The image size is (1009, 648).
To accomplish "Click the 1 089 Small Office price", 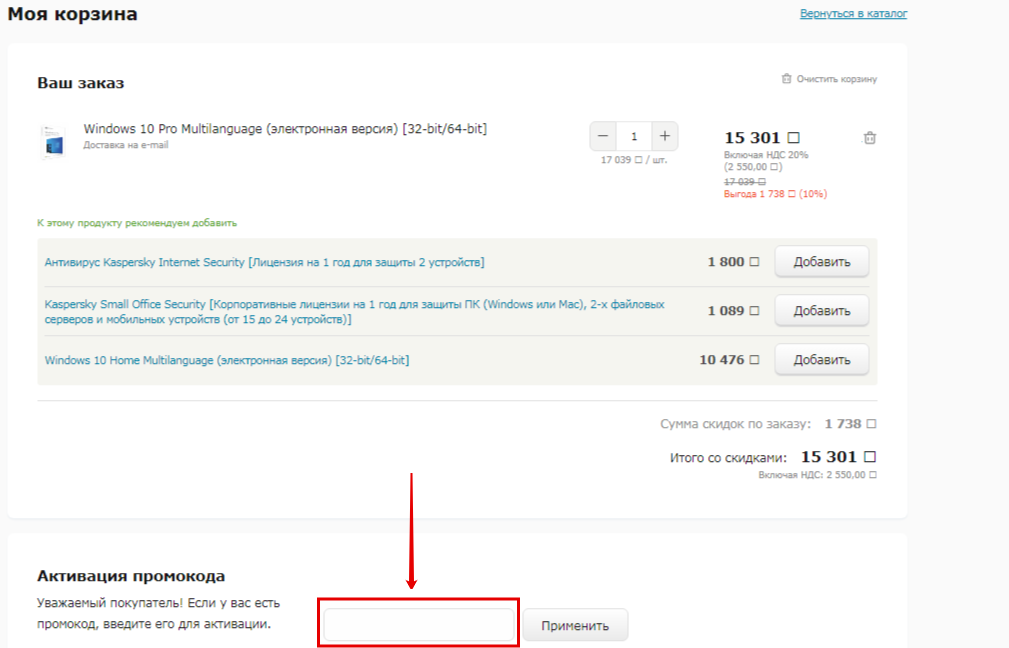I will 733,311.
